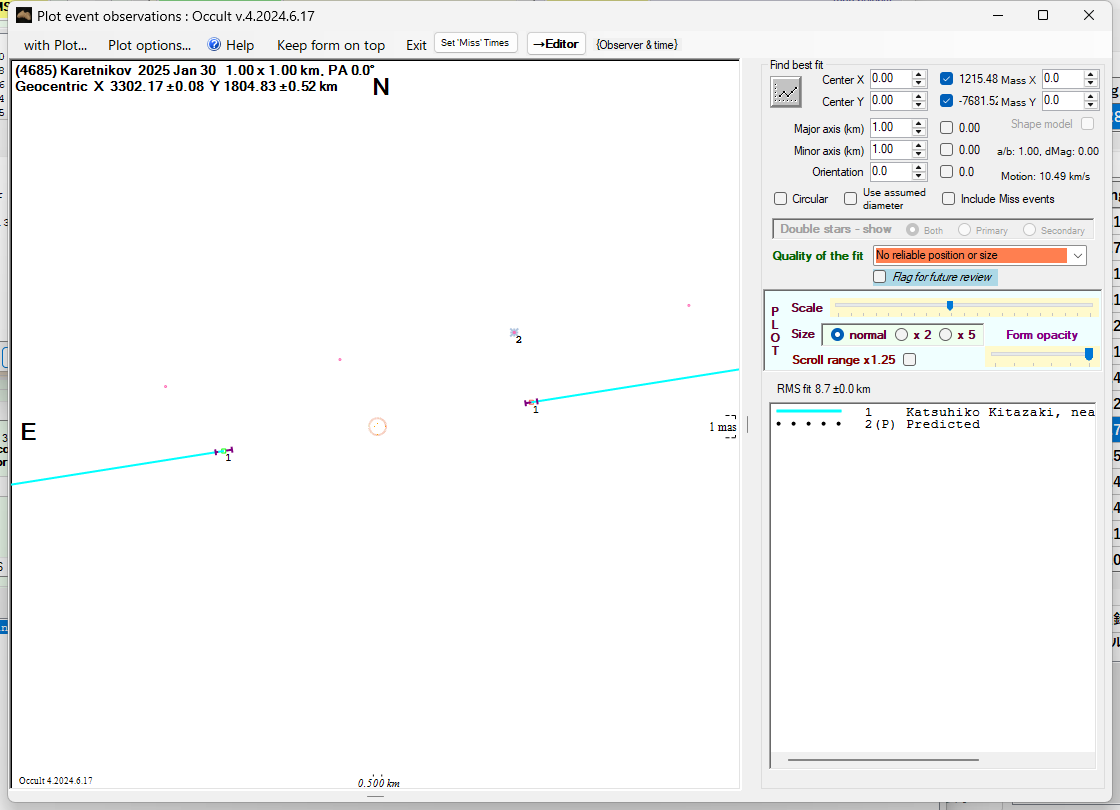Viewport: 1120px width, 810px height.
Task: Click the Scale slider handle
Action: tap(949, 306)
